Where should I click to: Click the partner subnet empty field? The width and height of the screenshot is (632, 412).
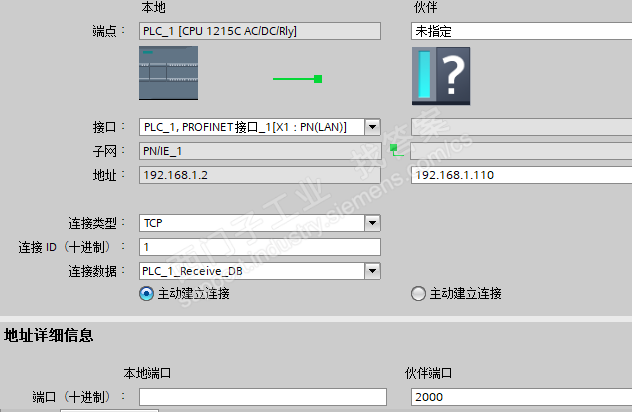tap(522, 151)
